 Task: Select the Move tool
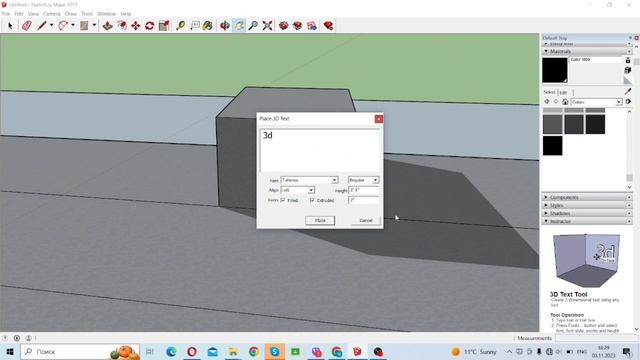point(136,26)
